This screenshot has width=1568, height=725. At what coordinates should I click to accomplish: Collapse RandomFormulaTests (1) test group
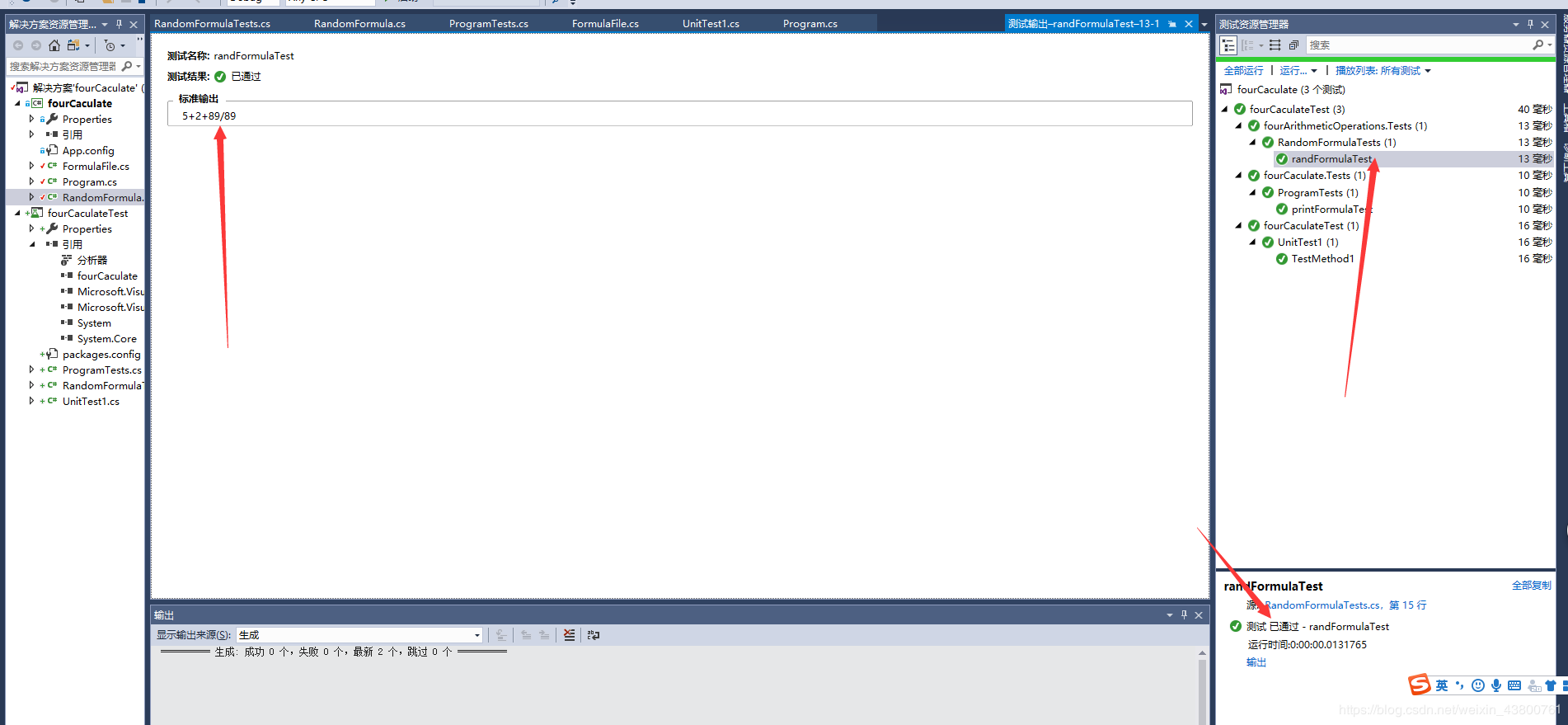(1253, 142)
